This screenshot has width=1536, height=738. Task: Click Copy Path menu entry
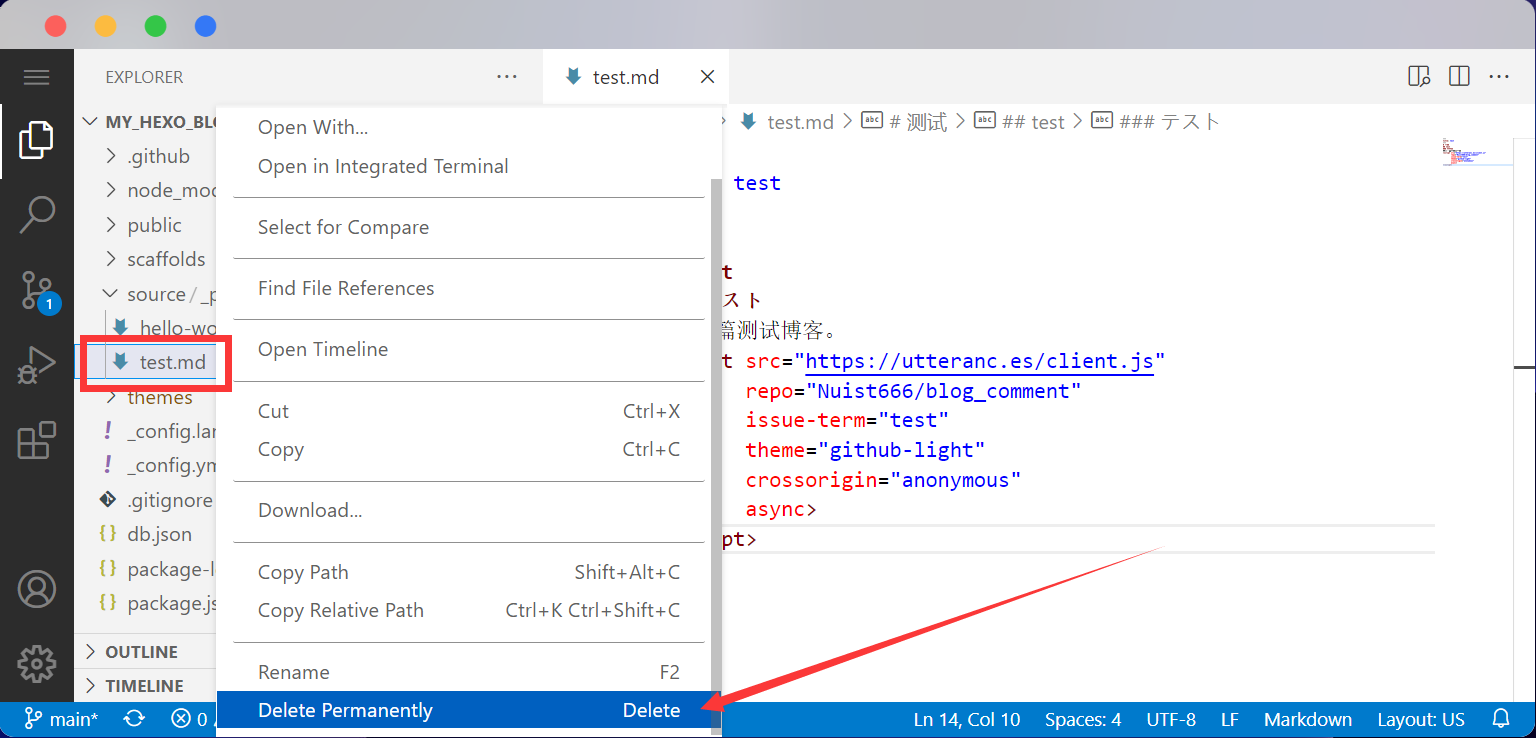(x=303, y=572)
